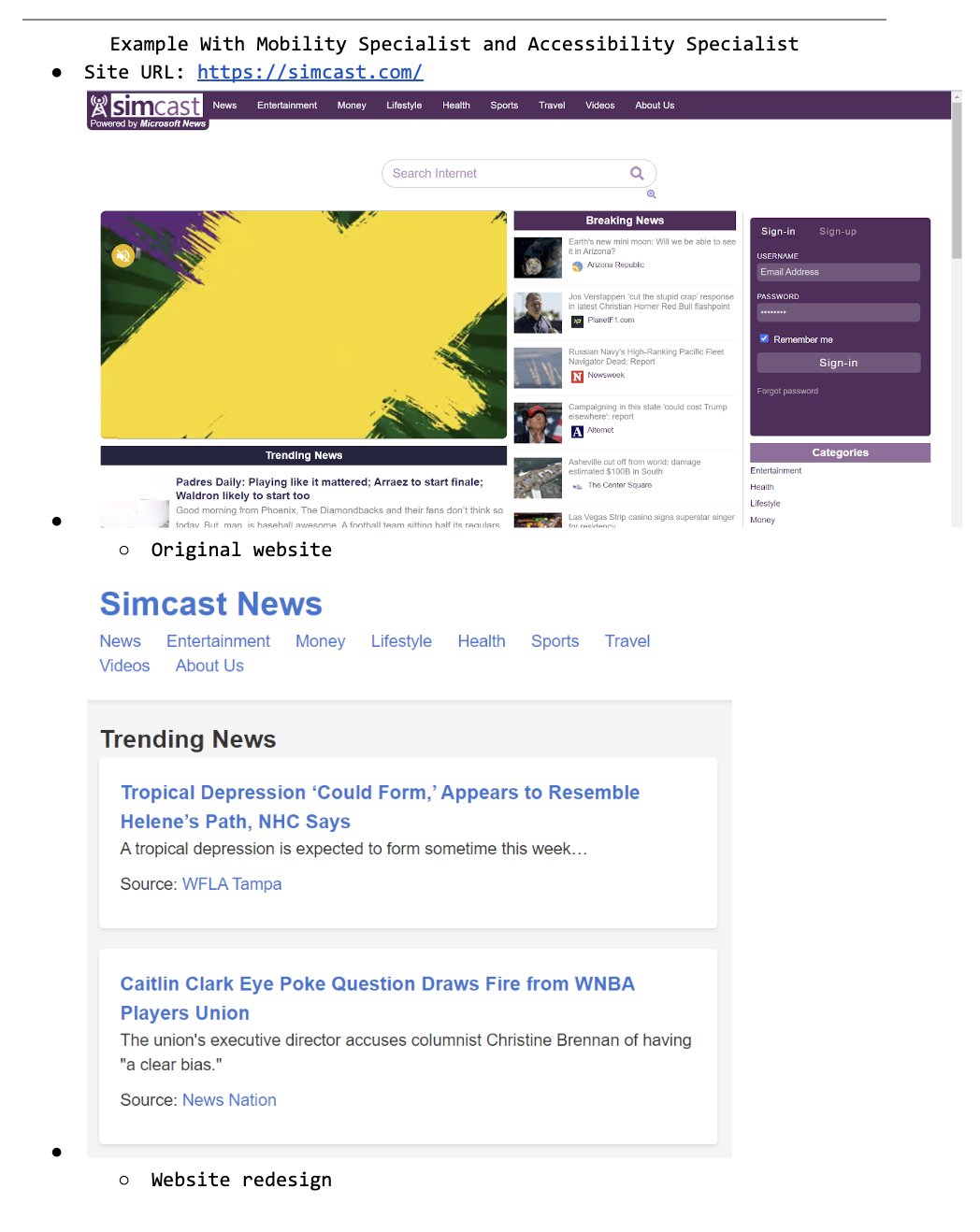
Task: Open Videos in the purple navigation bar
Action: [600, 106]
